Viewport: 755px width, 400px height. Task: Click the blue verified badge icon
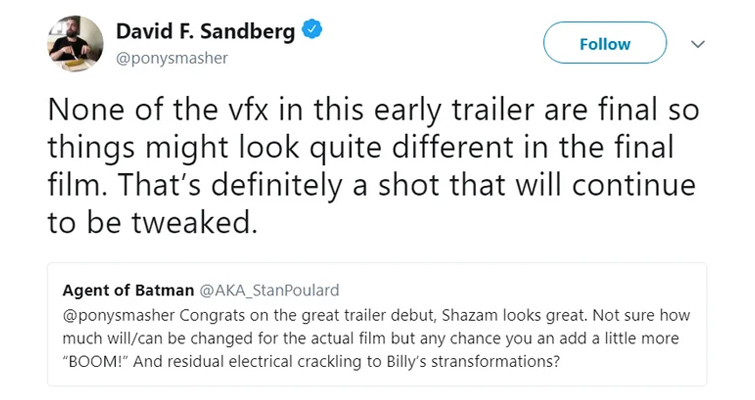pyautogui.click(x=311, y=32)
